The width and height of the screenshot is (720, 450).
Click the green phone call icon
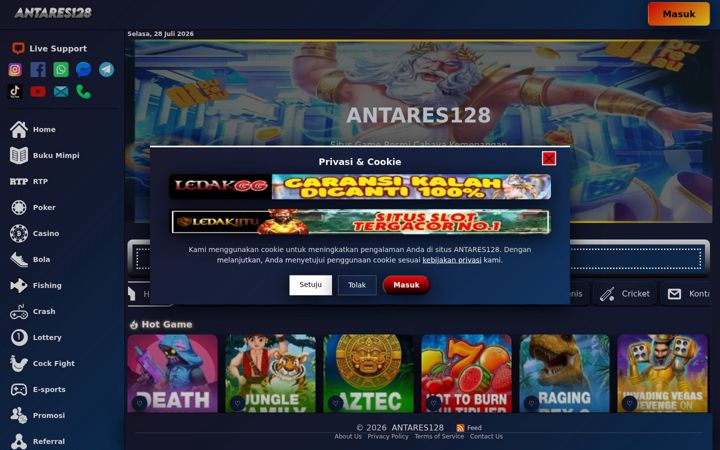coord(84,91)
